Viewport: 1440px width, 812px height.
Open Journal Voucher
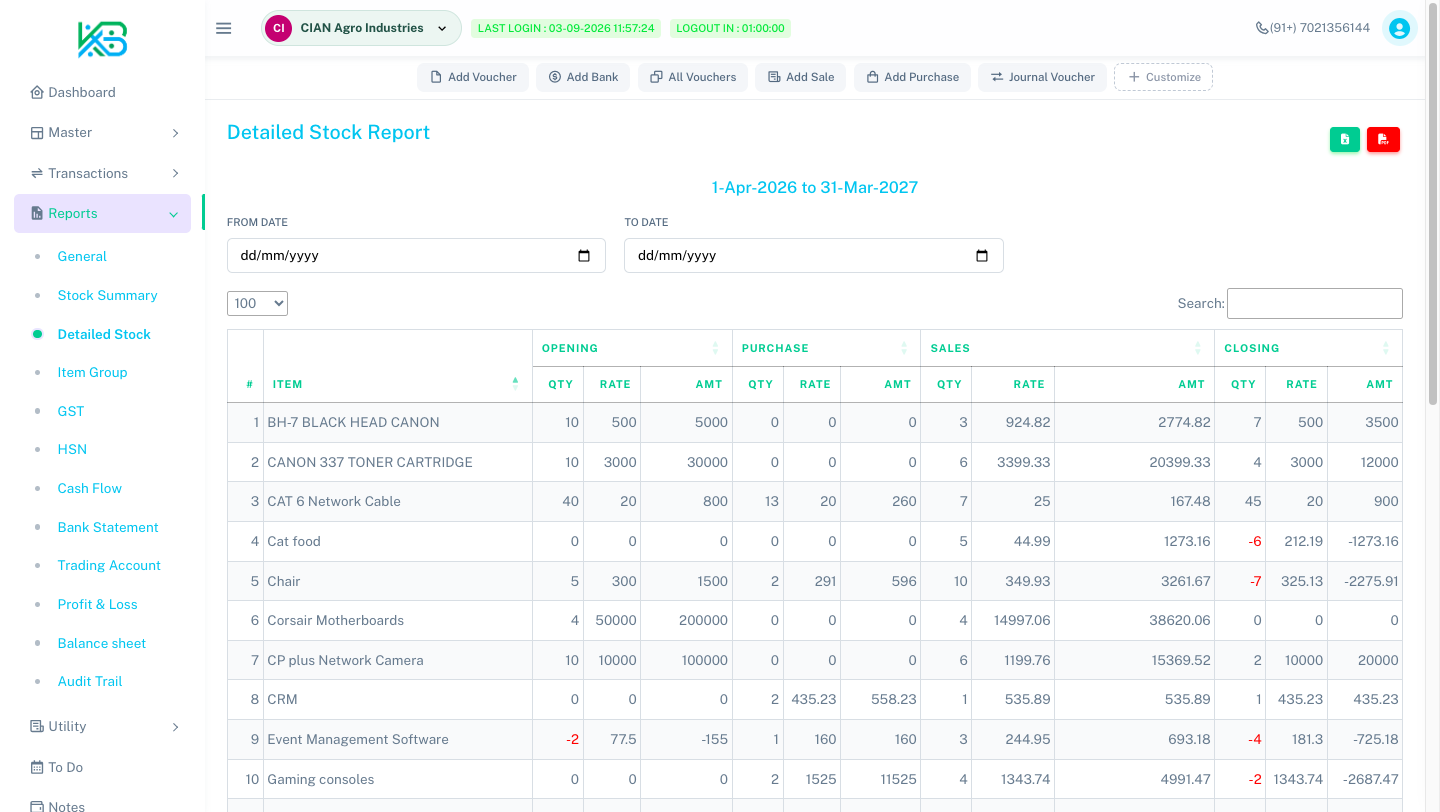(1042, 77)
